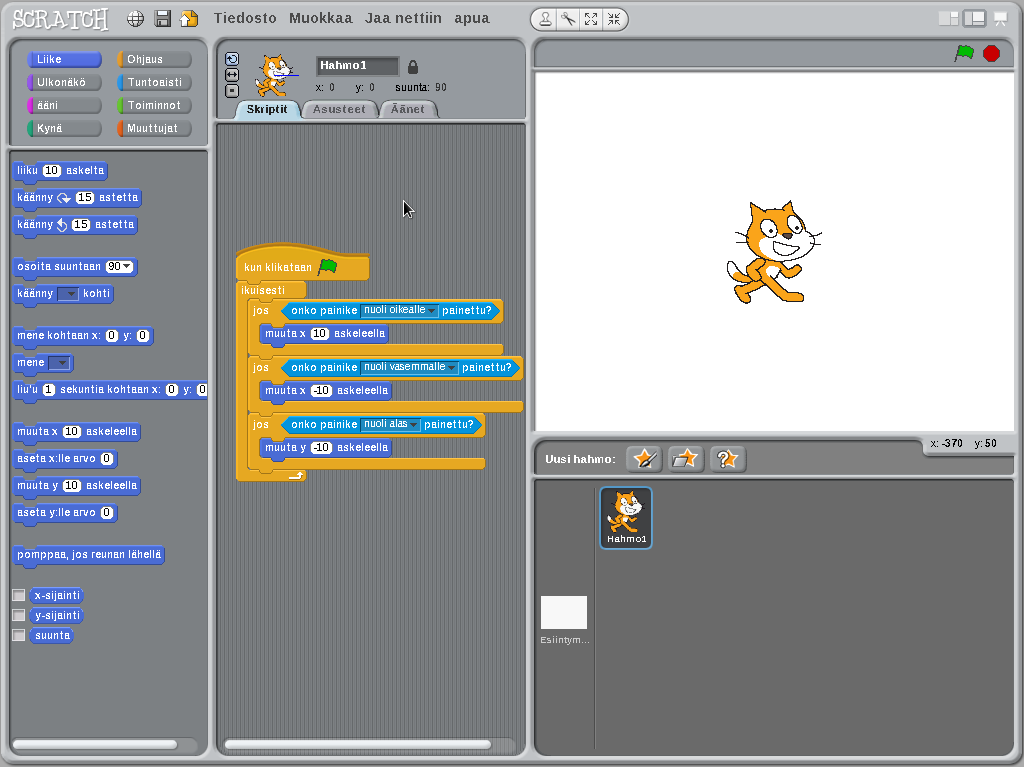Paint a new sprite
The image size is (1024, 767).
point(644,459)
